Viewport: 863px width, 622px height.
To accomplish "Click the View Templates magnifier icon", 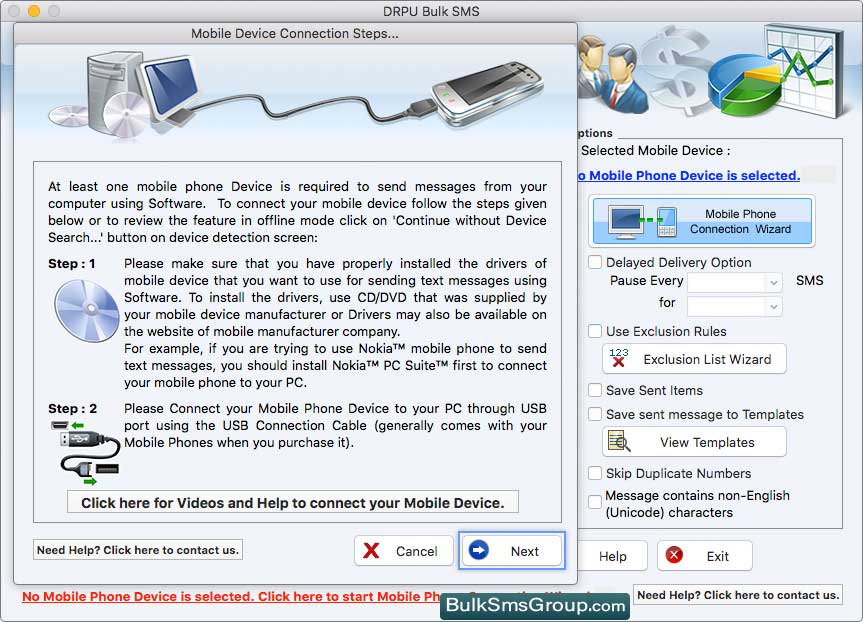I will pyautogui.click(x=619, y=441).
